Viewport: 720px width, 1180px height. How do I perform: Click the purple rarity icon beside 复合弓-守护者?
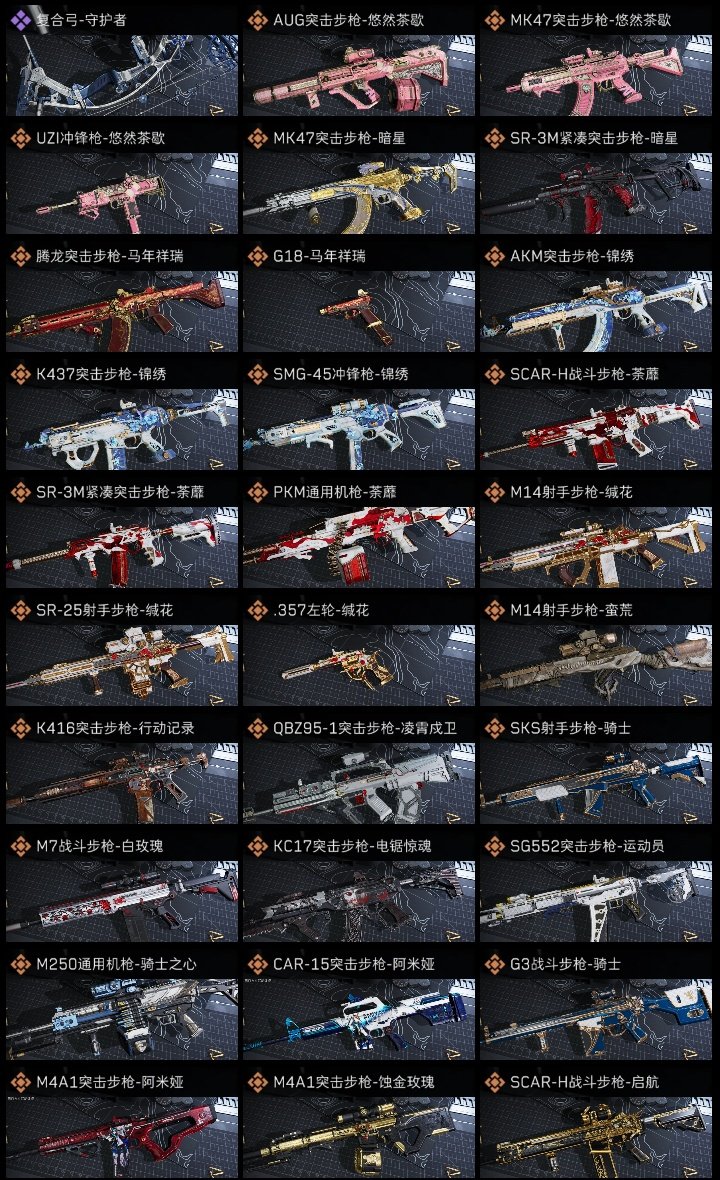[20, 20]
